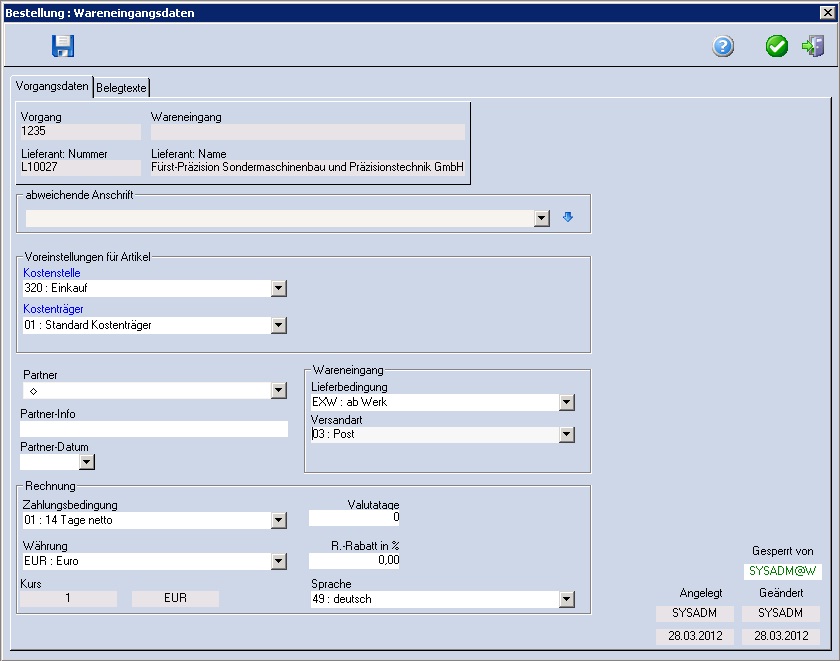Confirm with the green checkmark icon
Screen dimensions: 840x661
777,46
